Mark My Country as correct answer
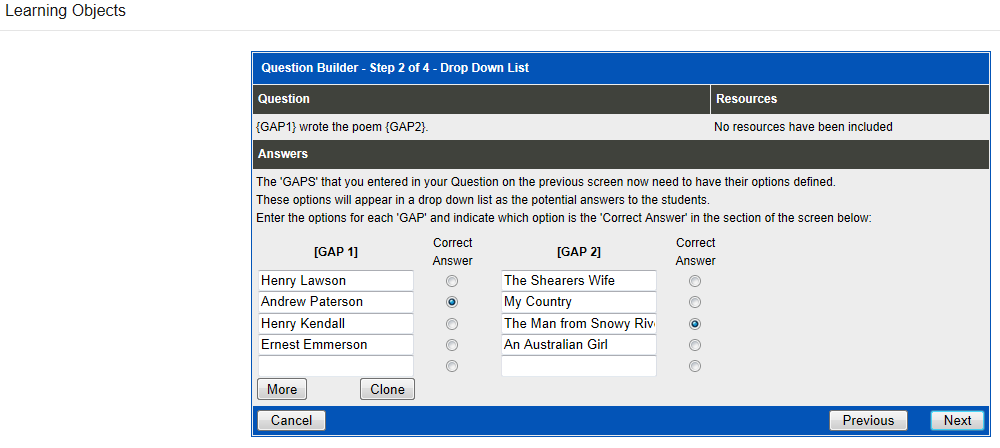1000x448 pixels. [695, 302]
